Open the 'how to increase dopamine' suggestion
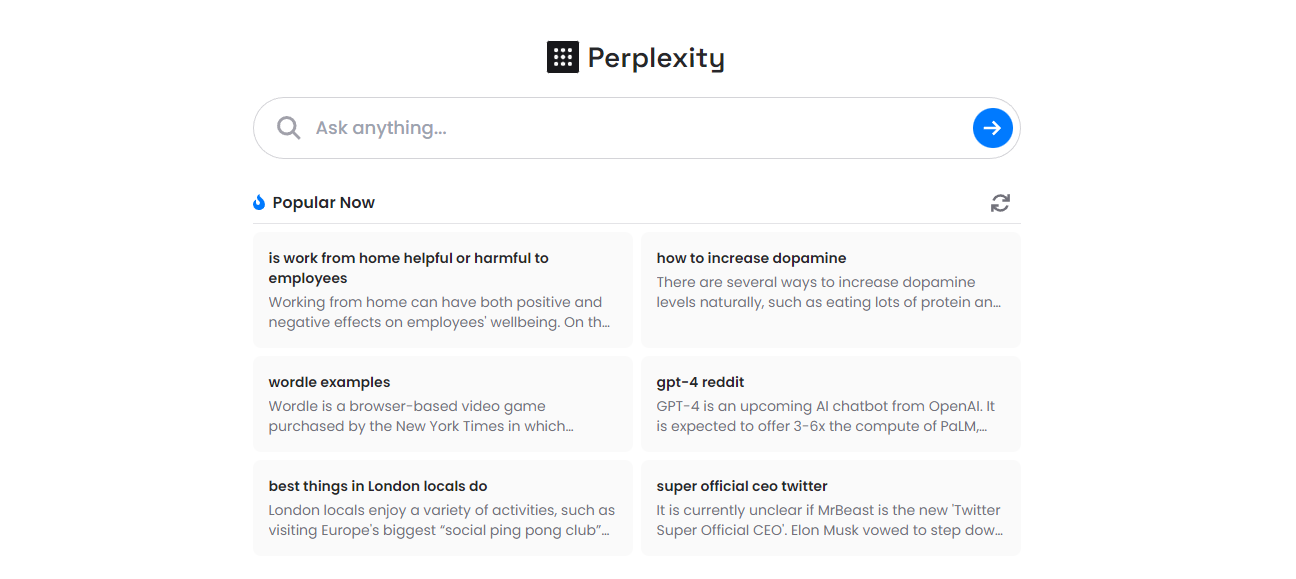 (830, 289)
